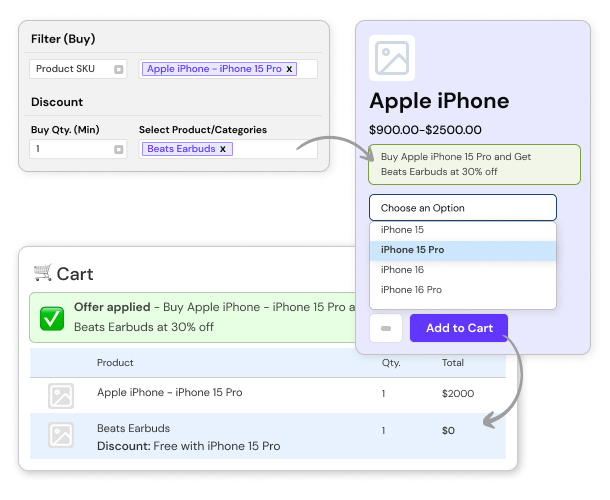Viewport: 610px width, 500px height.
Task: Open the Product SKU dropdown
Action: pyautogui.click(x=118, y=69)
